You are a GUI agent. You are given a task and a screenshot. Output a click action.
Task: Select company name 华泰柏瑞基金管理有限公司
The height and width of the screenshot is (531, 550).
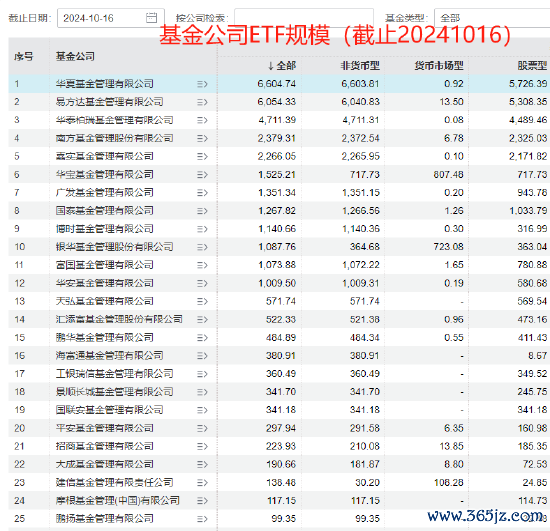tap(114, 120)
